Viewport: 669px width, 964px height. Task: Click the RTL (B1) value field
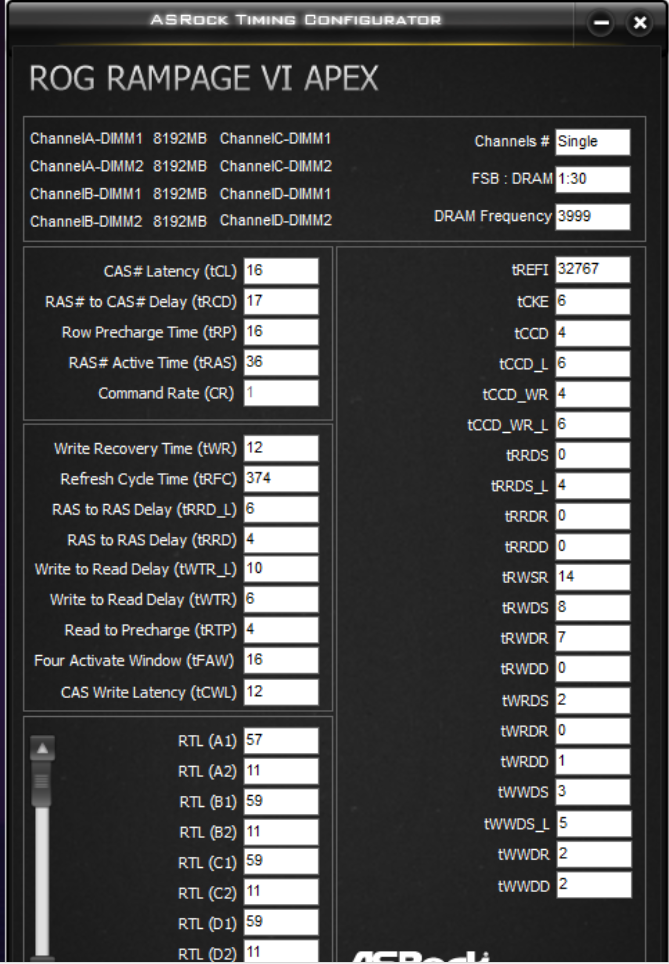pyautogui.click(x=281, y=802)
